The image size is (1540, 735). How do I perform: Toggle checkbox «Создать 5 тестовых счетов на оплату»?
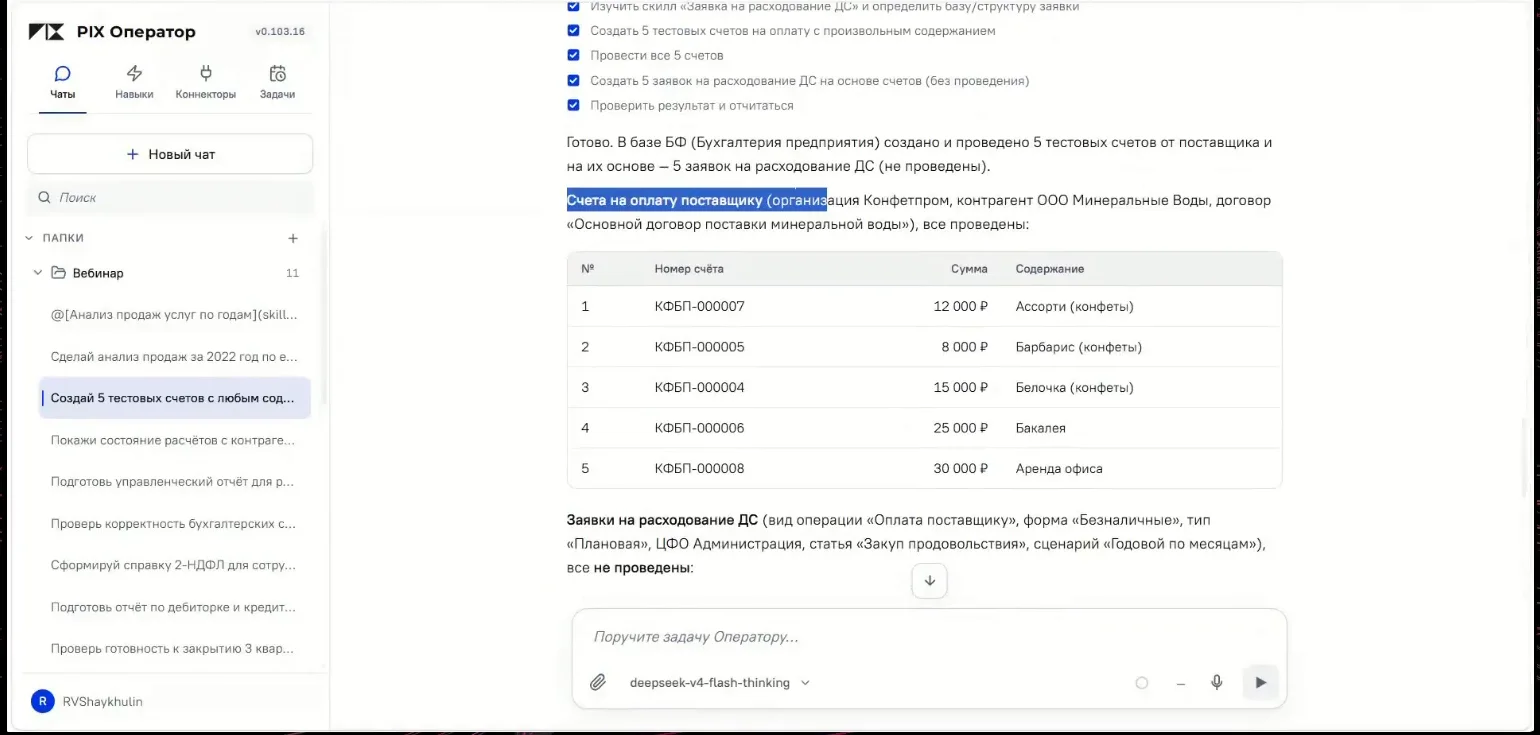click(x=573, y=31)
